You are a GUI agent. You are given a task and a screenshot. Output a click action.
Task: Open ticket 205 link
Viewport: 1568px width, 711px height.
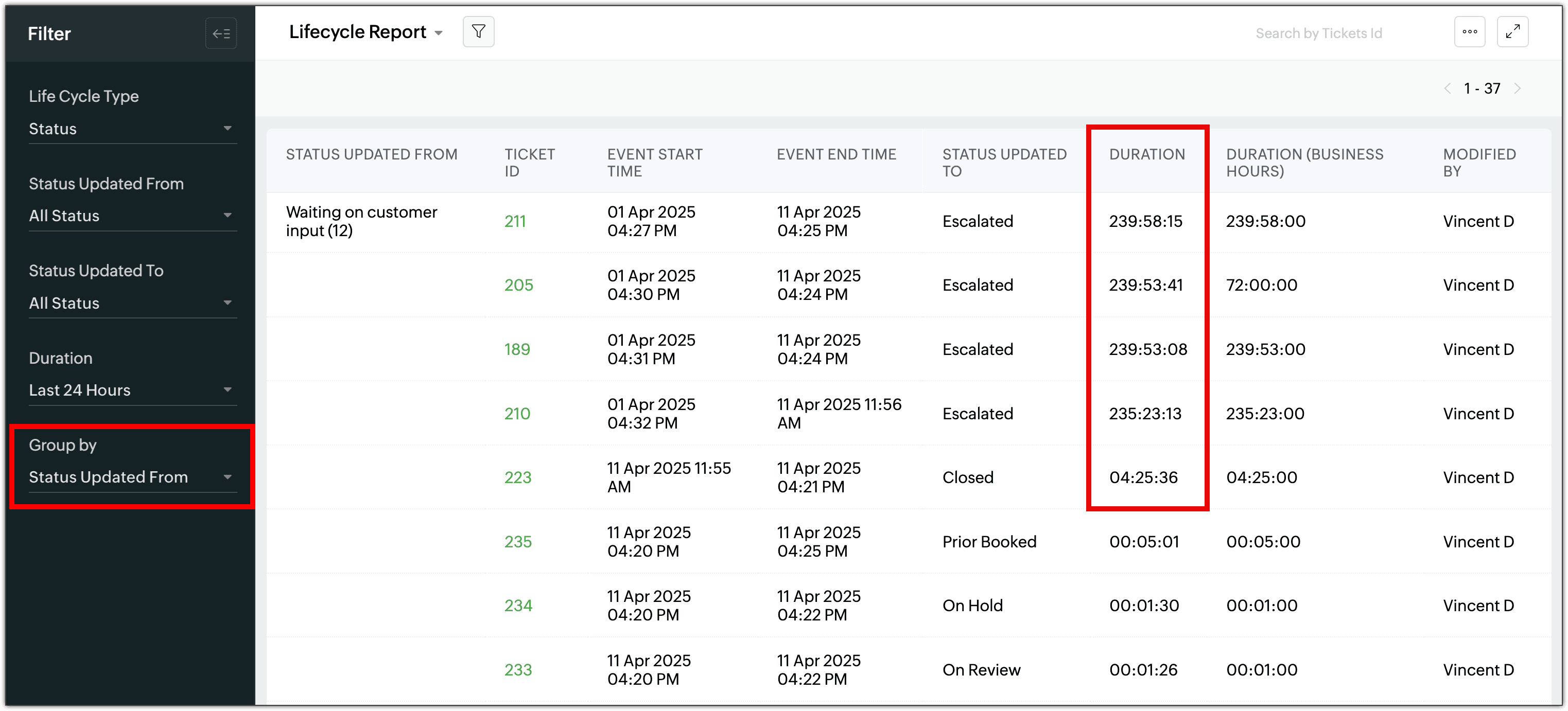(518, 285)
